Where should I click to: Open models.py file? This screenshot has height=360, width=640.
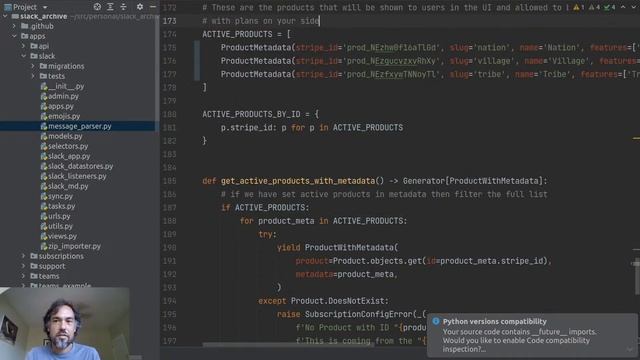65,136
